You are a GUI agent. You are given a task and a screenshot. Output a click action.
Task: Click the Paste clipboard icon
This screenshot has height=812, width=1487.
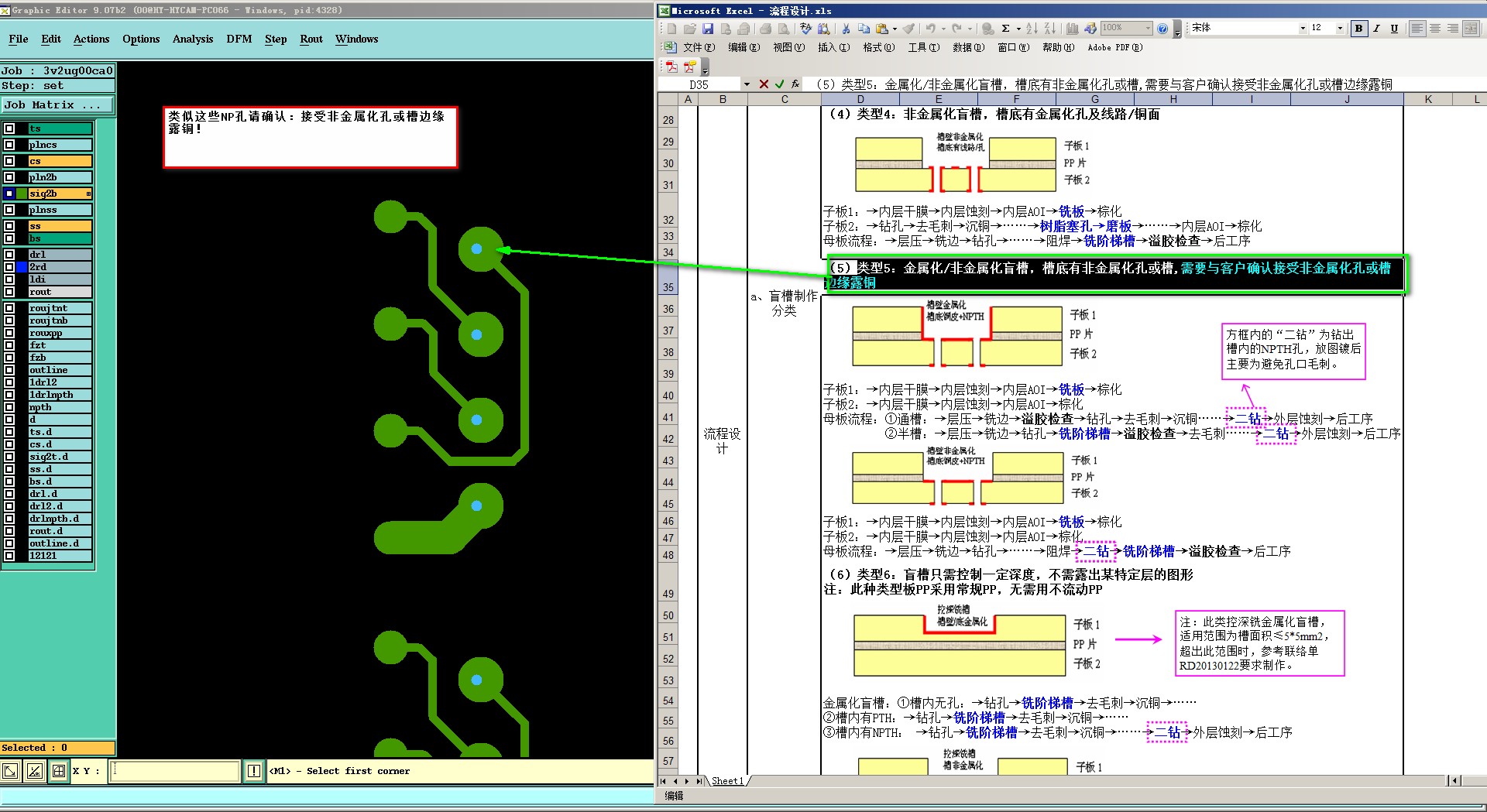point(882,29)
